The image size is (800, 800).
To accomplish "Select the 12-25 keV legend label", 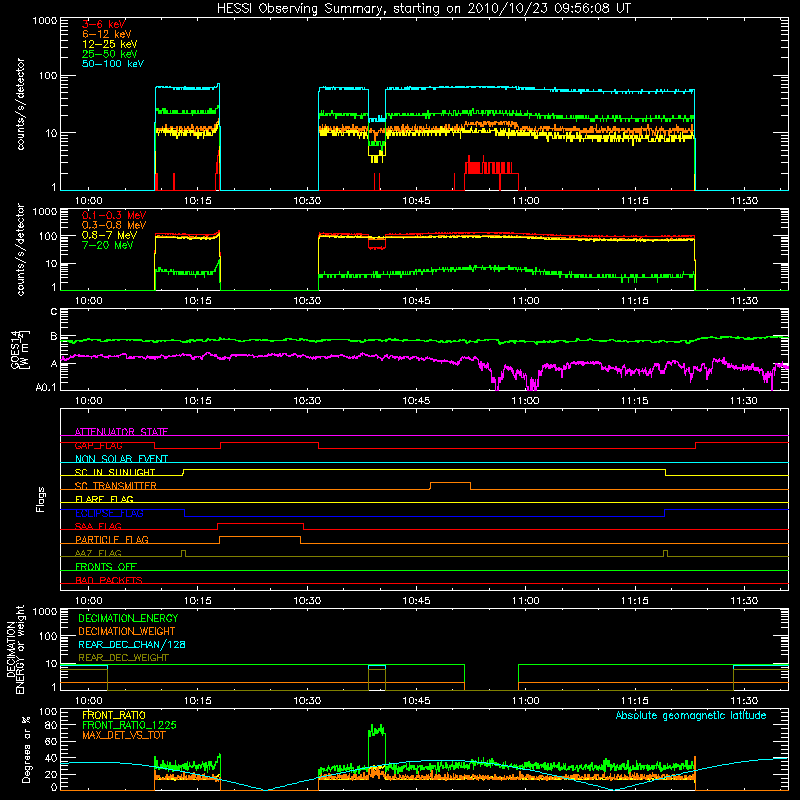I will [110, 44].
